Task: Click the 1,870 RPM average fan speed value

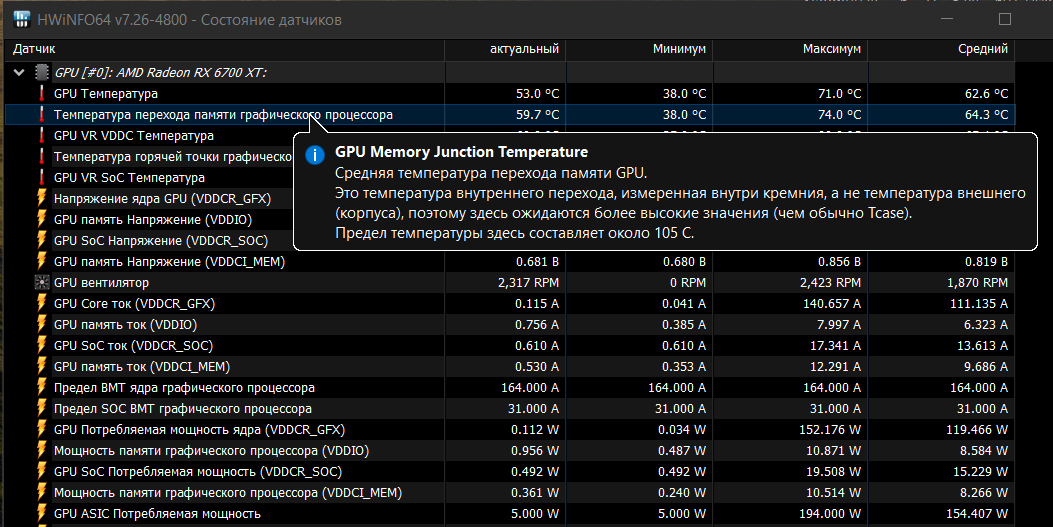Action: pyautogui.click(x=978, y=283)
